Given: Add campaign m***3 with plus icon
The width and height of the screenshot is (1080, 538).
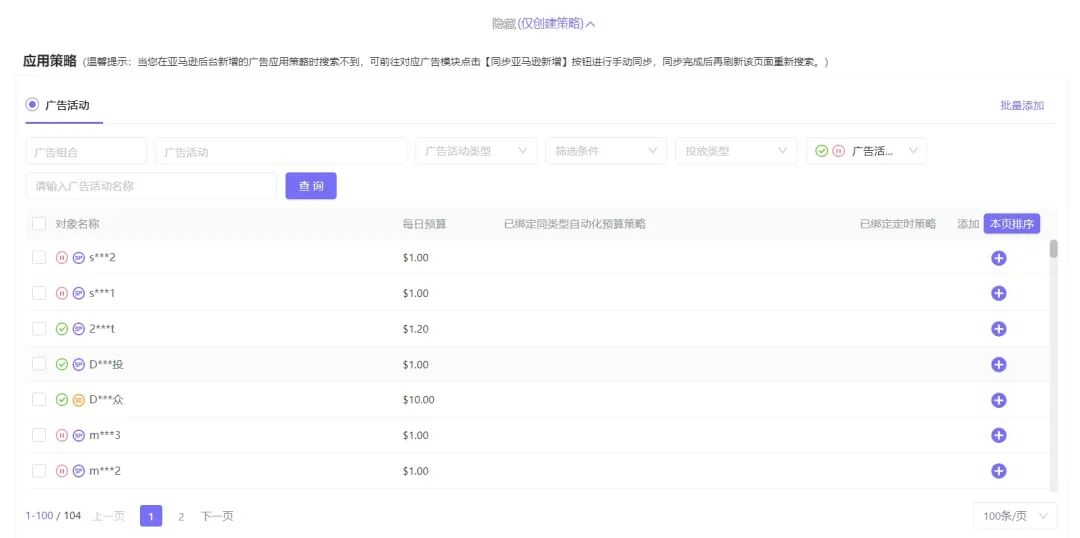Looking at the screenshot, I should pos(998,435).
